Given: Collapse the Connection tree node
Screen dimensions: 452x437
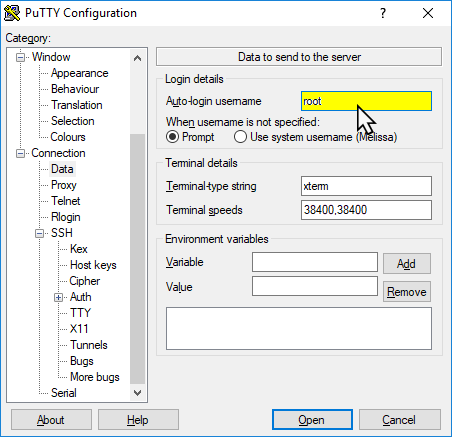Looking at the screenshot, I should pos(21,153).
